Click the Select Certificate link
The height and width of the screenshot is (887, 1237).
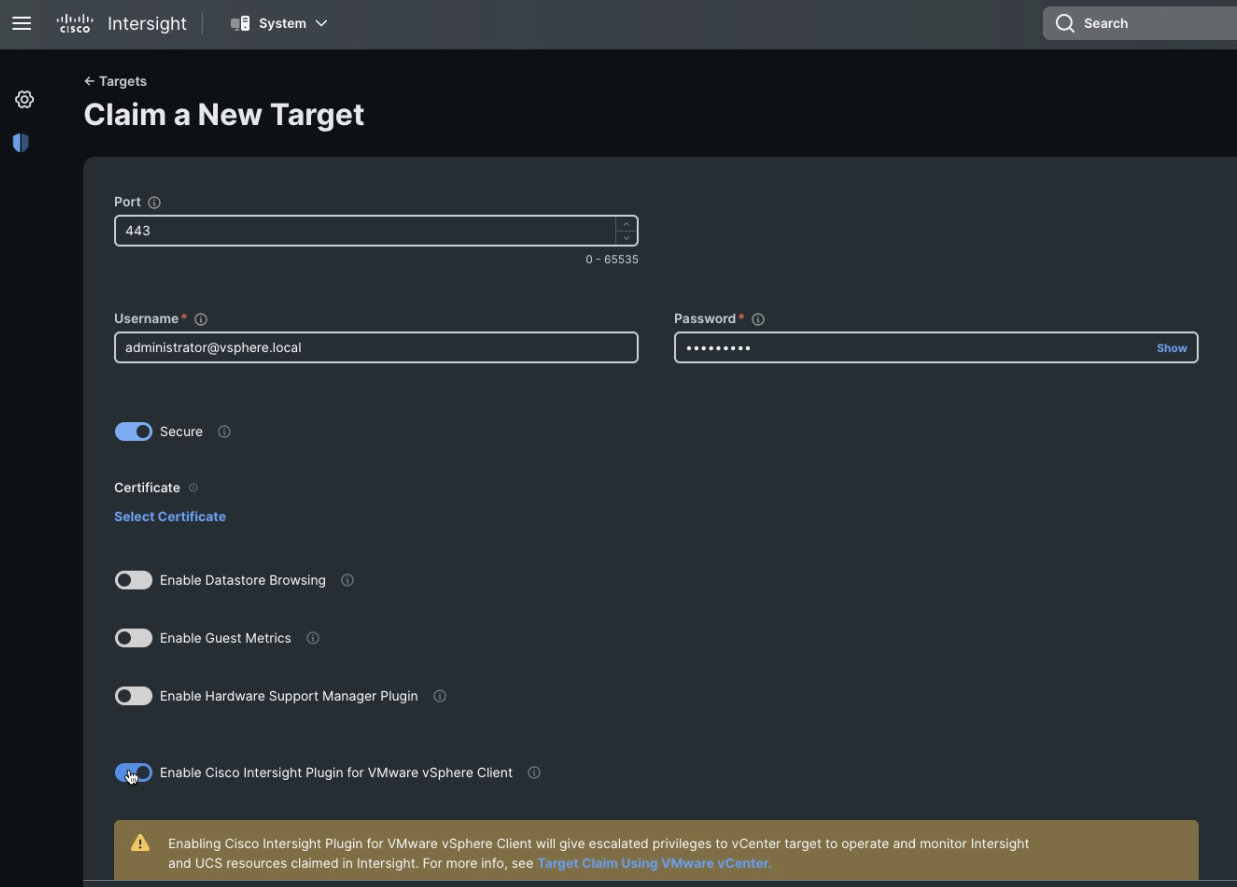click(169, 516)
